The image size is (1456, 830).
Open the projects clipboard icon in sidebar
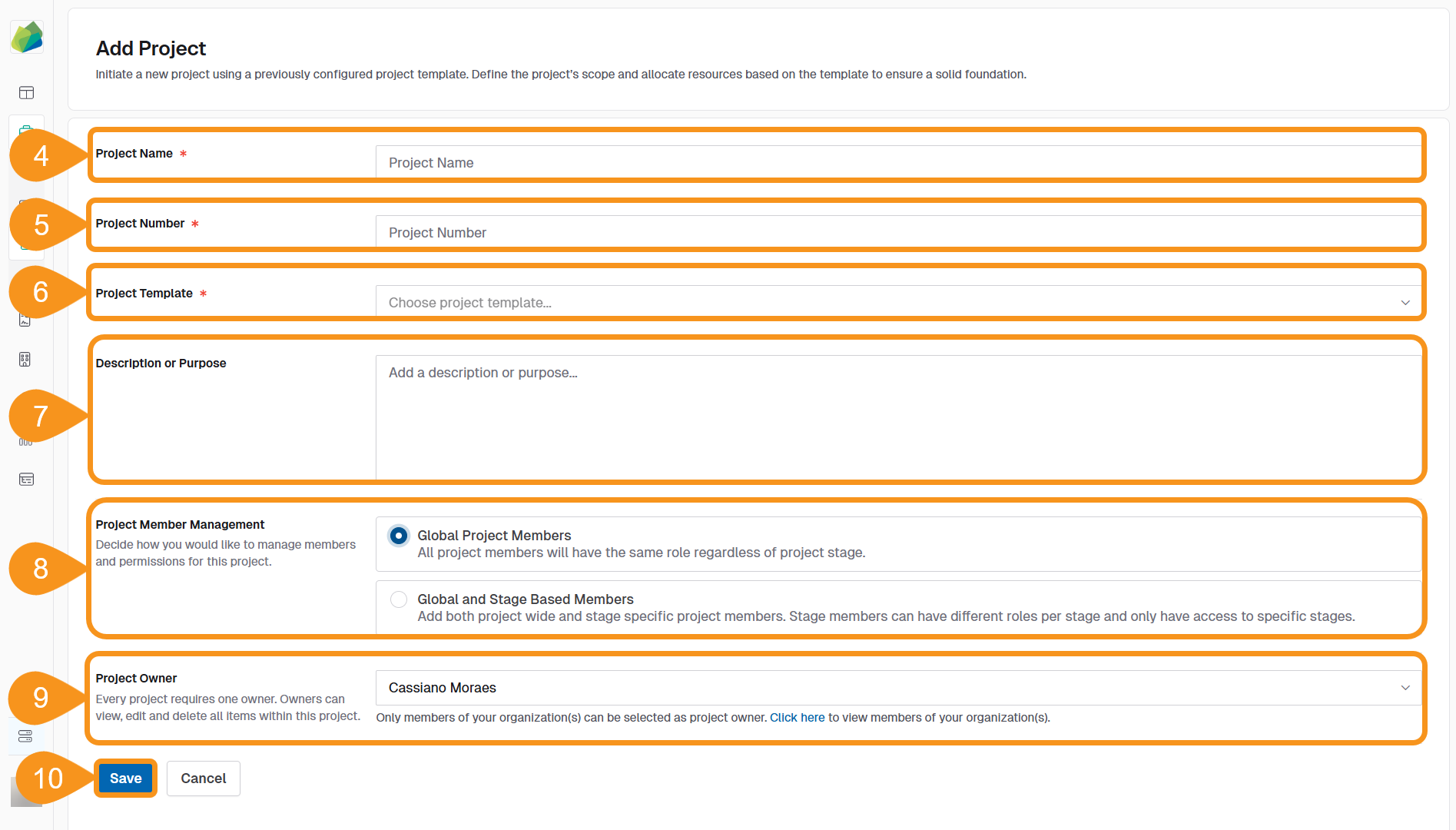click(27, 131)
